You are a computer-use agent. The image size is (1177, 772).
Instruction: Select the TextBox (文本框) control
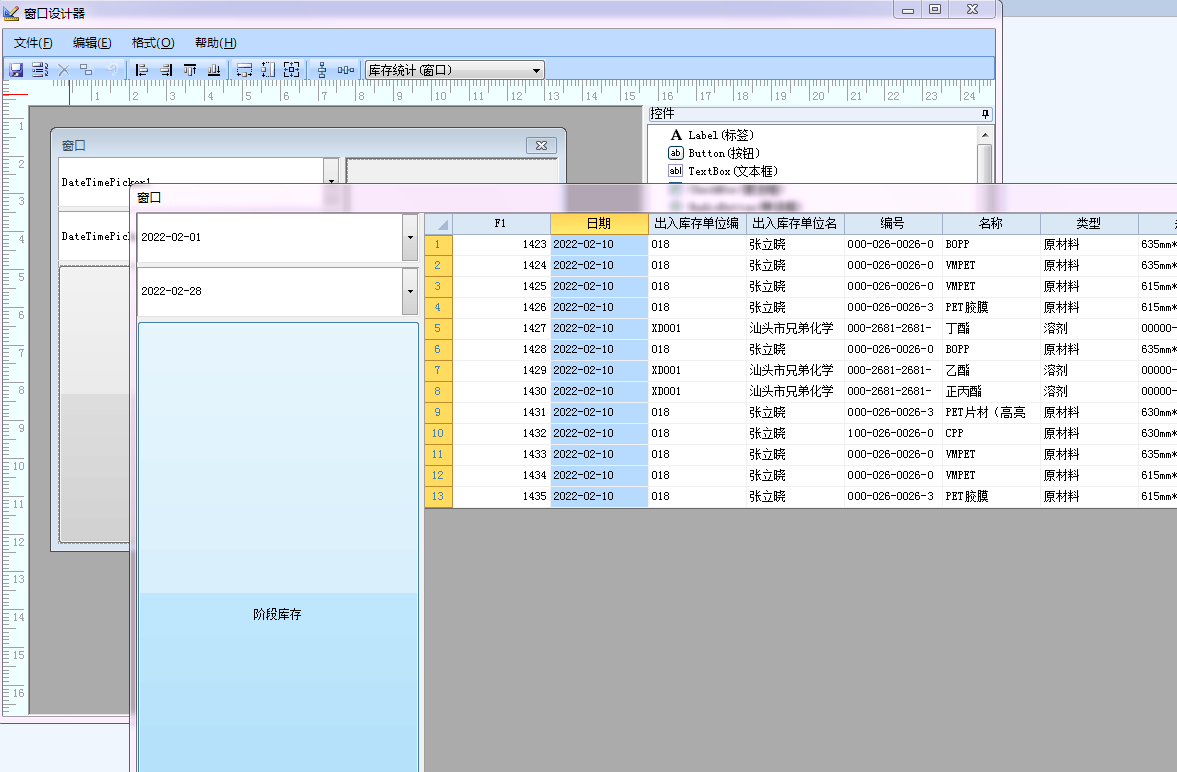(x=723, y=171)
